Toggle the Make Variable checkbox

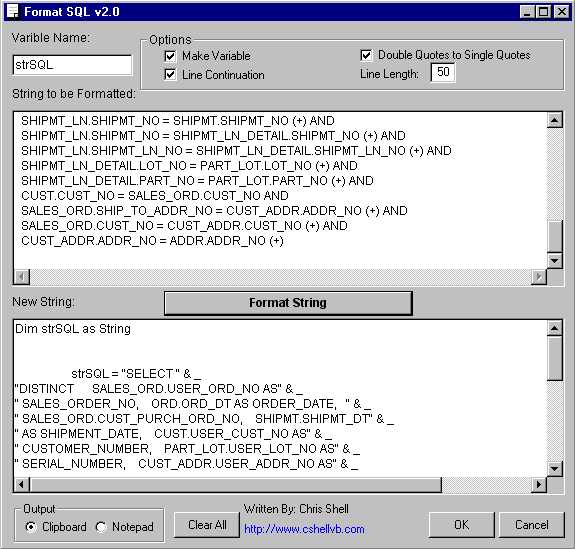(170, 56)
